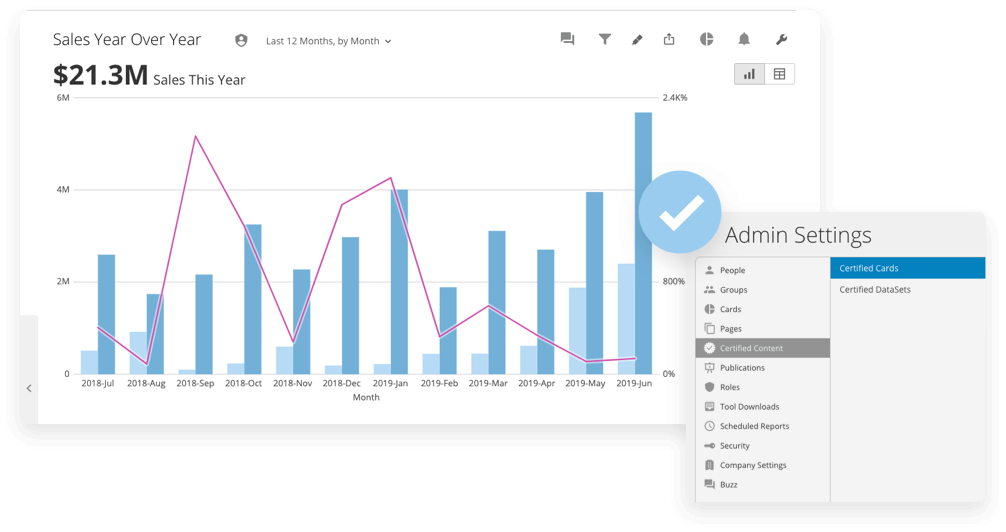
Task: Click the Tool Downloads icon
Action: (x=710, y=406)
